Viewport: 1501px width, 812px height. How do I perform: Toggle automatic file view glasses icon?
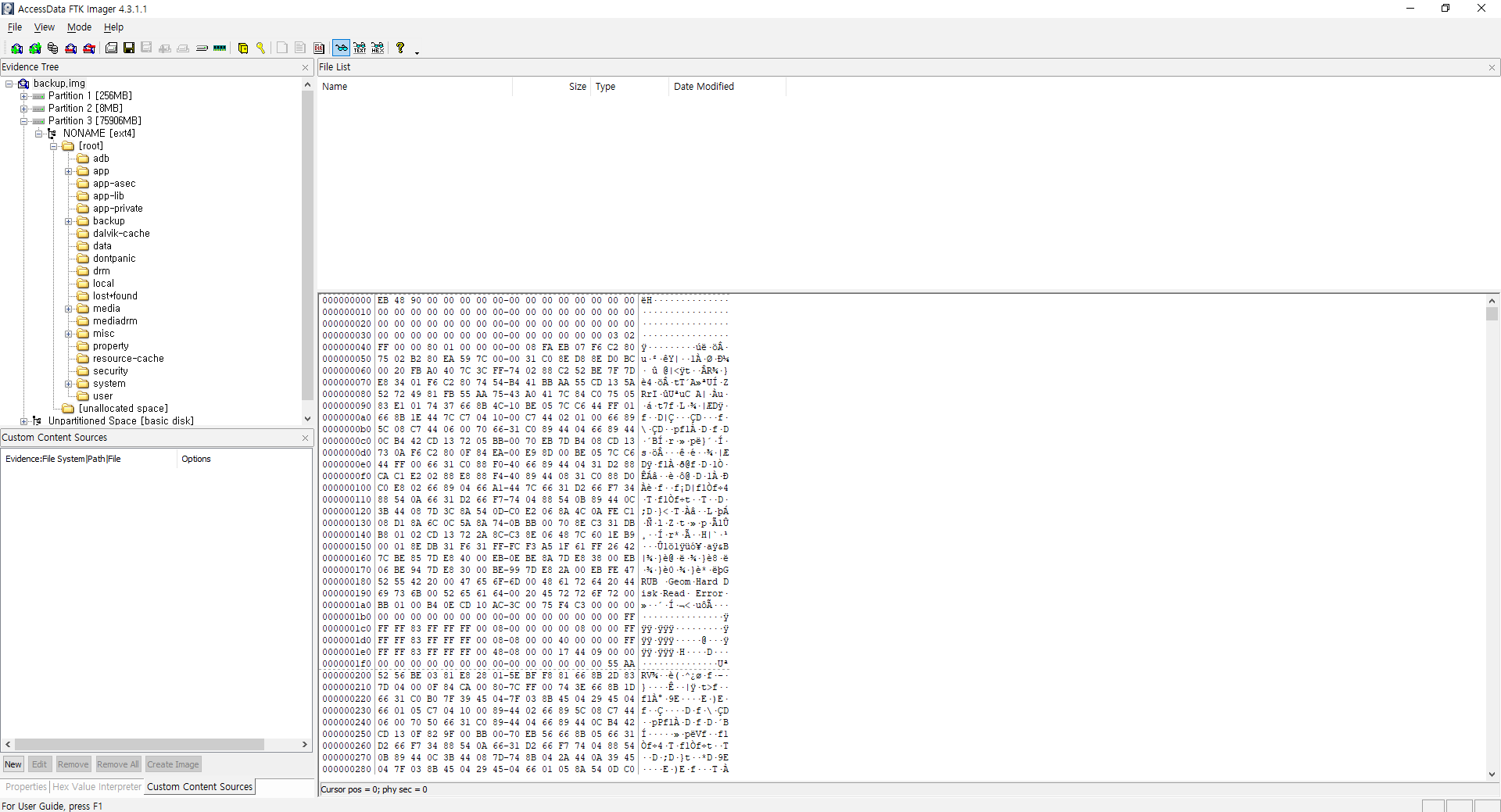click(342, 48)
